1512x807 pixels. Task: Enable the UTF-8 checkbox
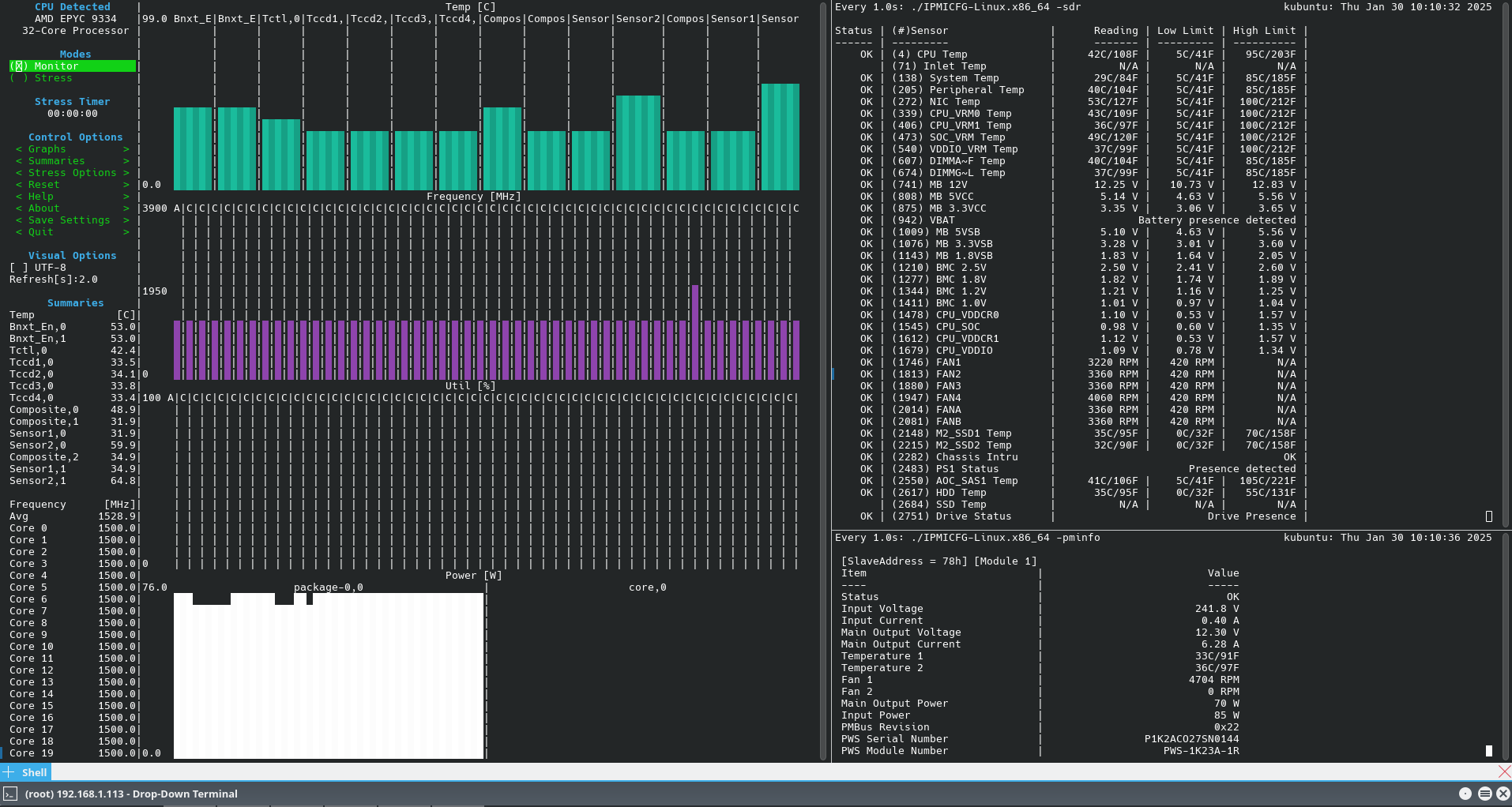pyautogui.click(x=20, y=268)
